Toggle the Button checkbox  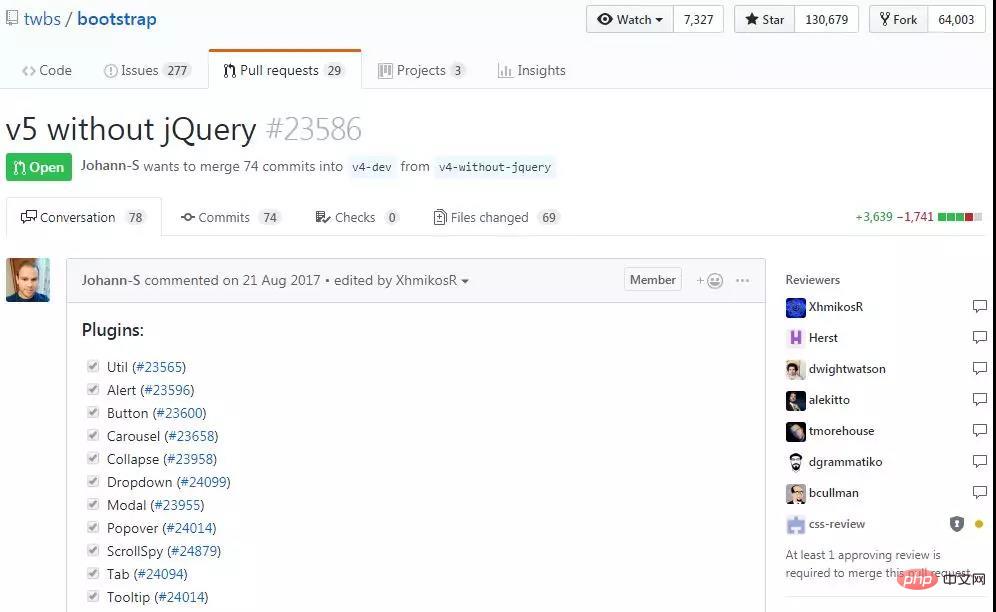coord(93,412)
